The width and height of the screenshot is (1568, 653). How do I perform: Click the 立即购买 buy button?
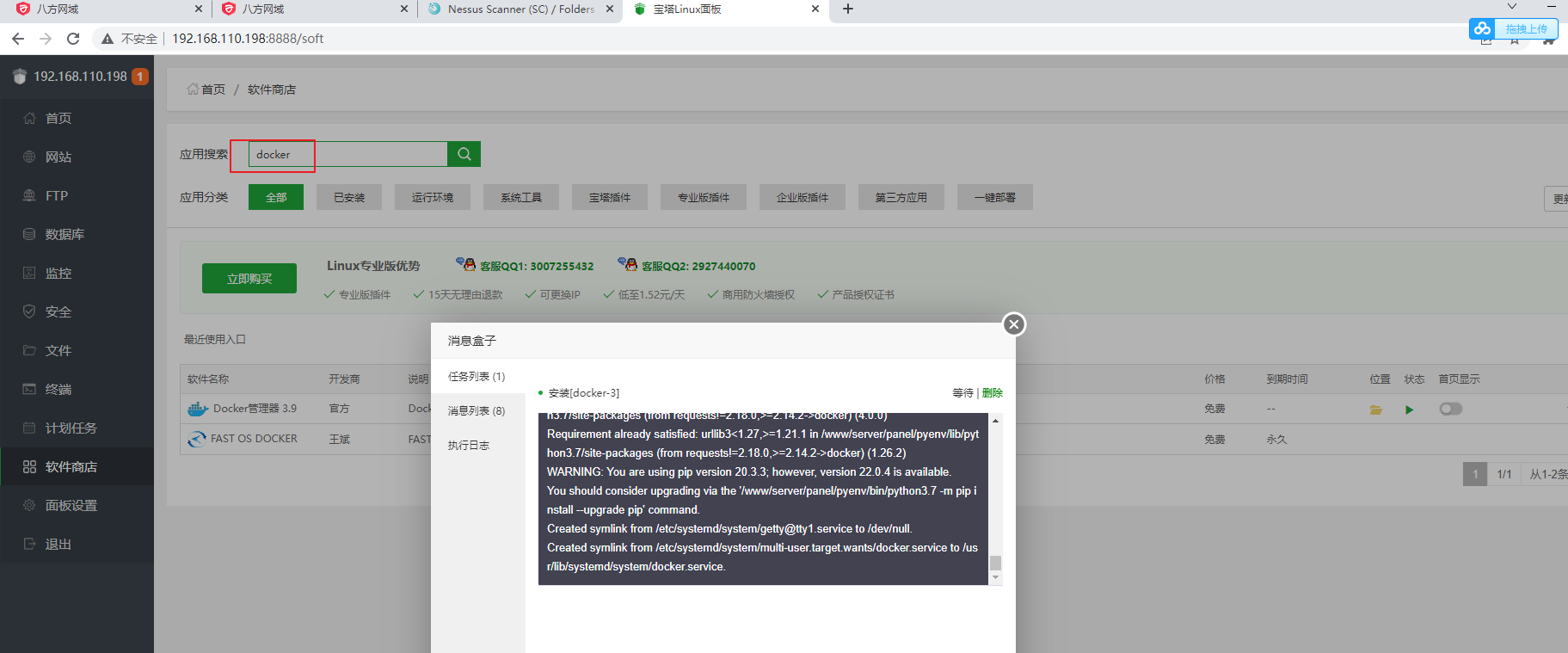tap(249, 279)
